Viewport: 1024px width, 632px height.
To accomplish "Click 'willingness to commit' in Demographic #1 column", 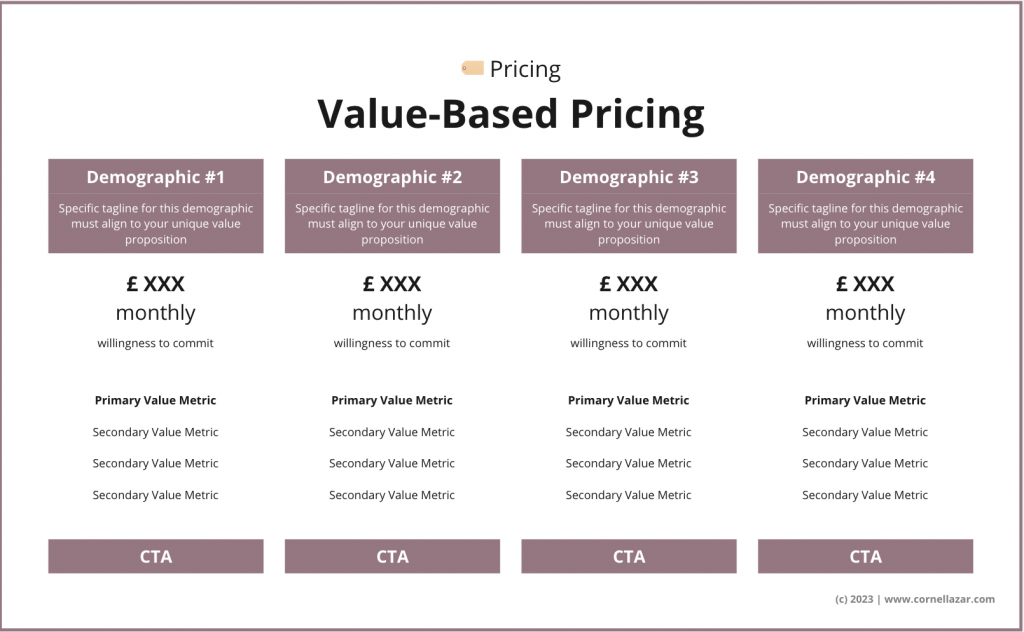I will coord(156,343).
